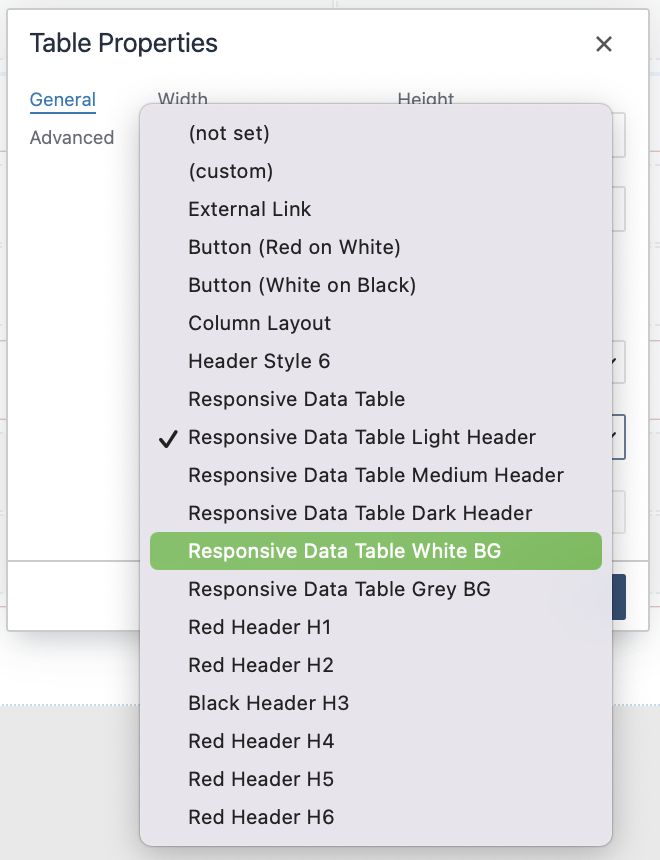Choose Responsive Data Table Medium Header
The image size is (660, 860).
tap(376, 475)
